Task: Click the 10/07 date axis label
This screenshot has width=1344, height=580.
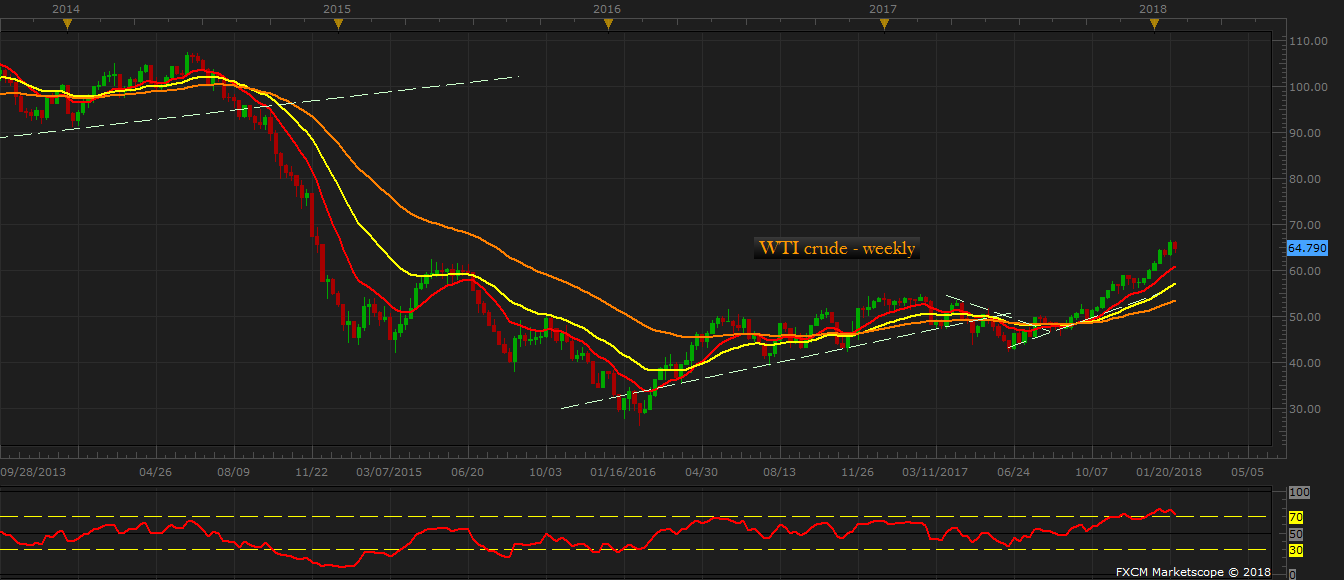Action: pyautogui.click(x=1092, y=471)
